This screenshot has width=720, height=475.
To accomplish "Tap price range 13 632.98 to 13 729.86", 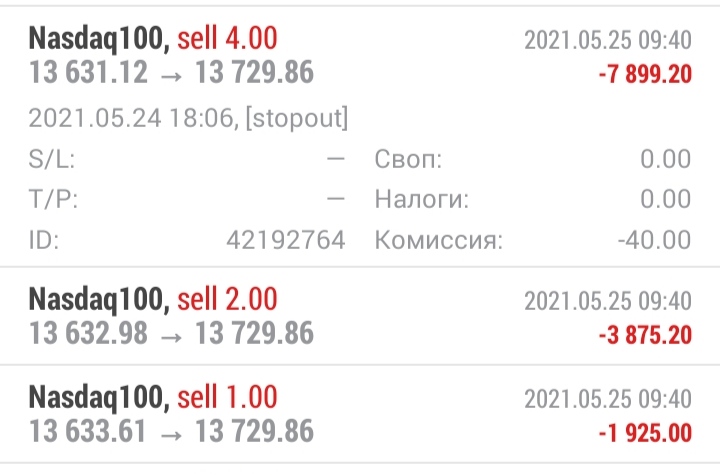I will (171, 333).
